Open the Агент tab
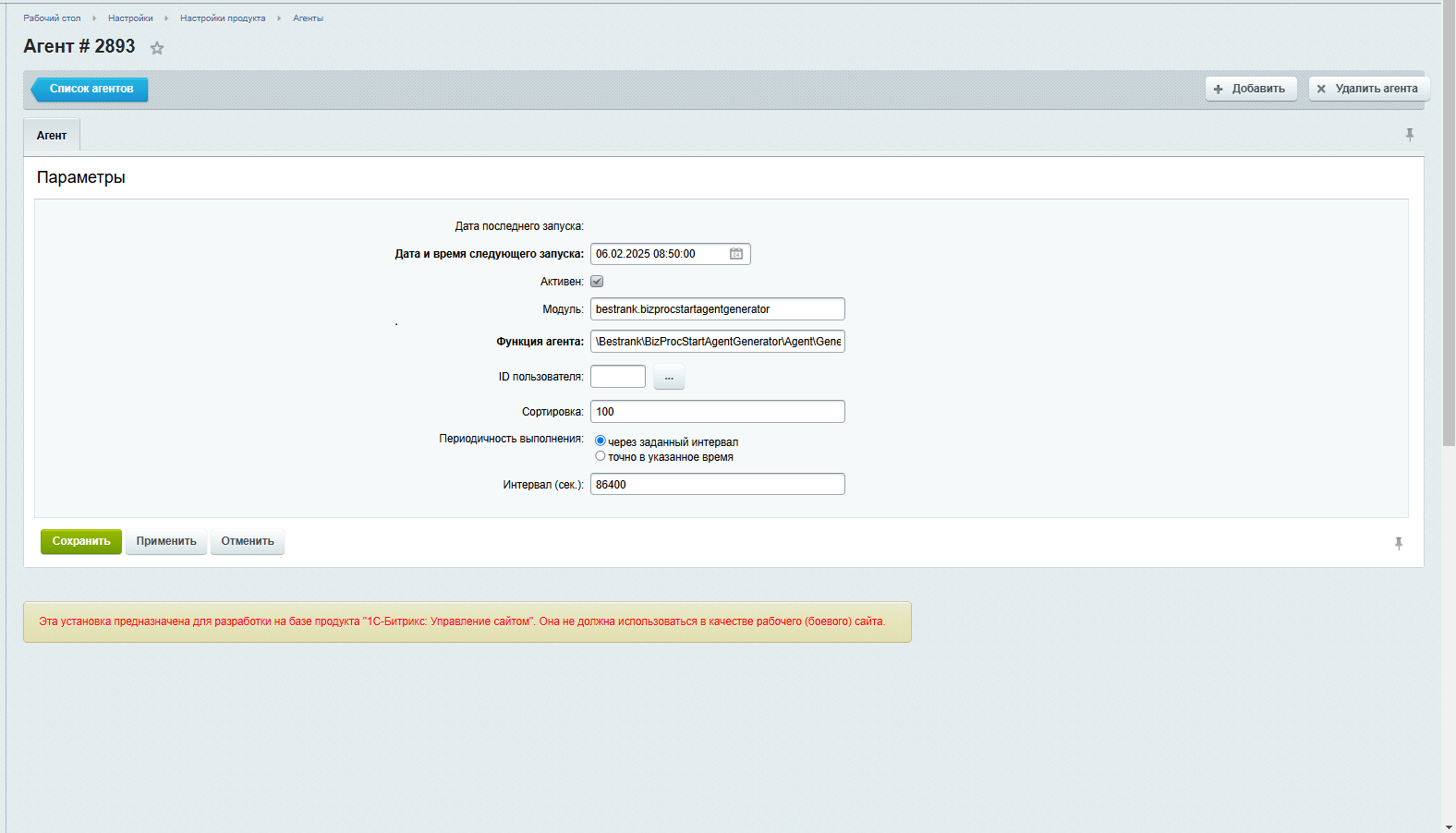This screenshot has height=833, width=1456. [x=52, y=136]
